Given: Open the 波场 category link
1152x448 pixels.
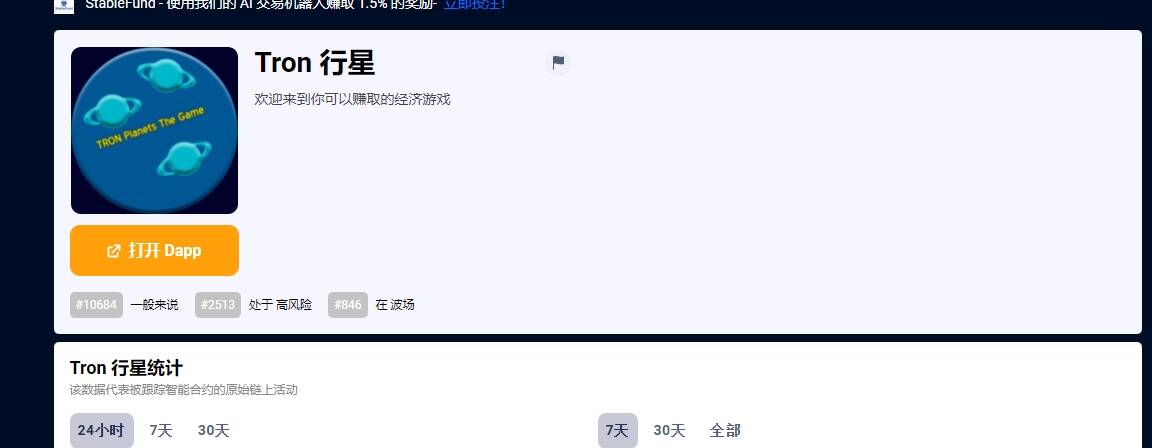Looking at the screenshot, I should click(402, 305).
